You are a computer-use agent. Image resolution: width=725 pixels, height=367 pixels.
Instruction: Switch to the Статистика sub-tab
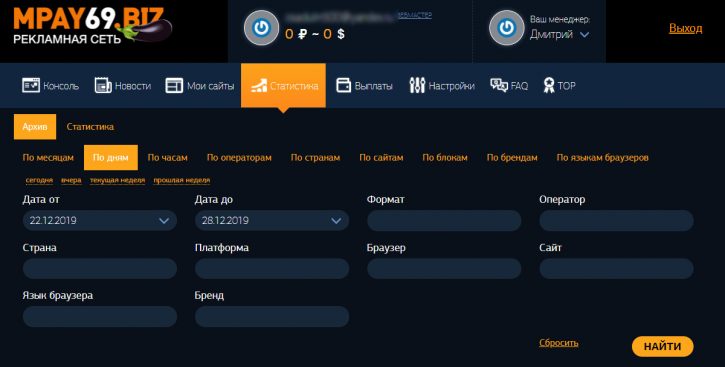click(90, 127)
